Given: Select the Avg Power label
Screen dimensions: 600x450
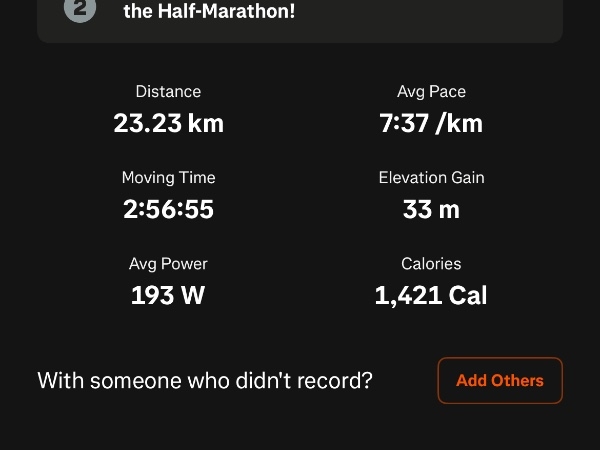Looking at the screenshot, I should 168,264.
